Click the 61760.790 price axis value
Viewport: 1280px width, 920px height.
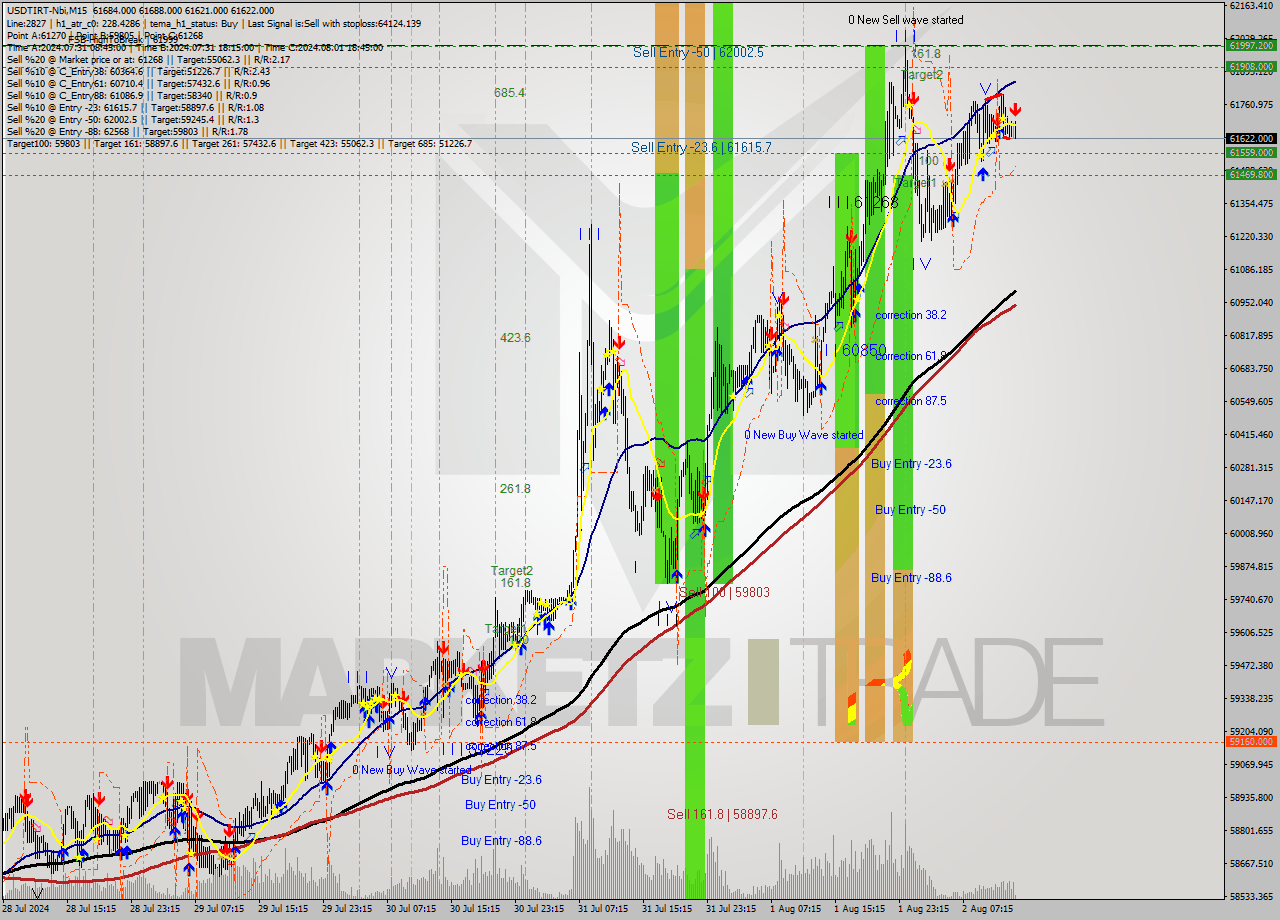tap(1251, 104)
